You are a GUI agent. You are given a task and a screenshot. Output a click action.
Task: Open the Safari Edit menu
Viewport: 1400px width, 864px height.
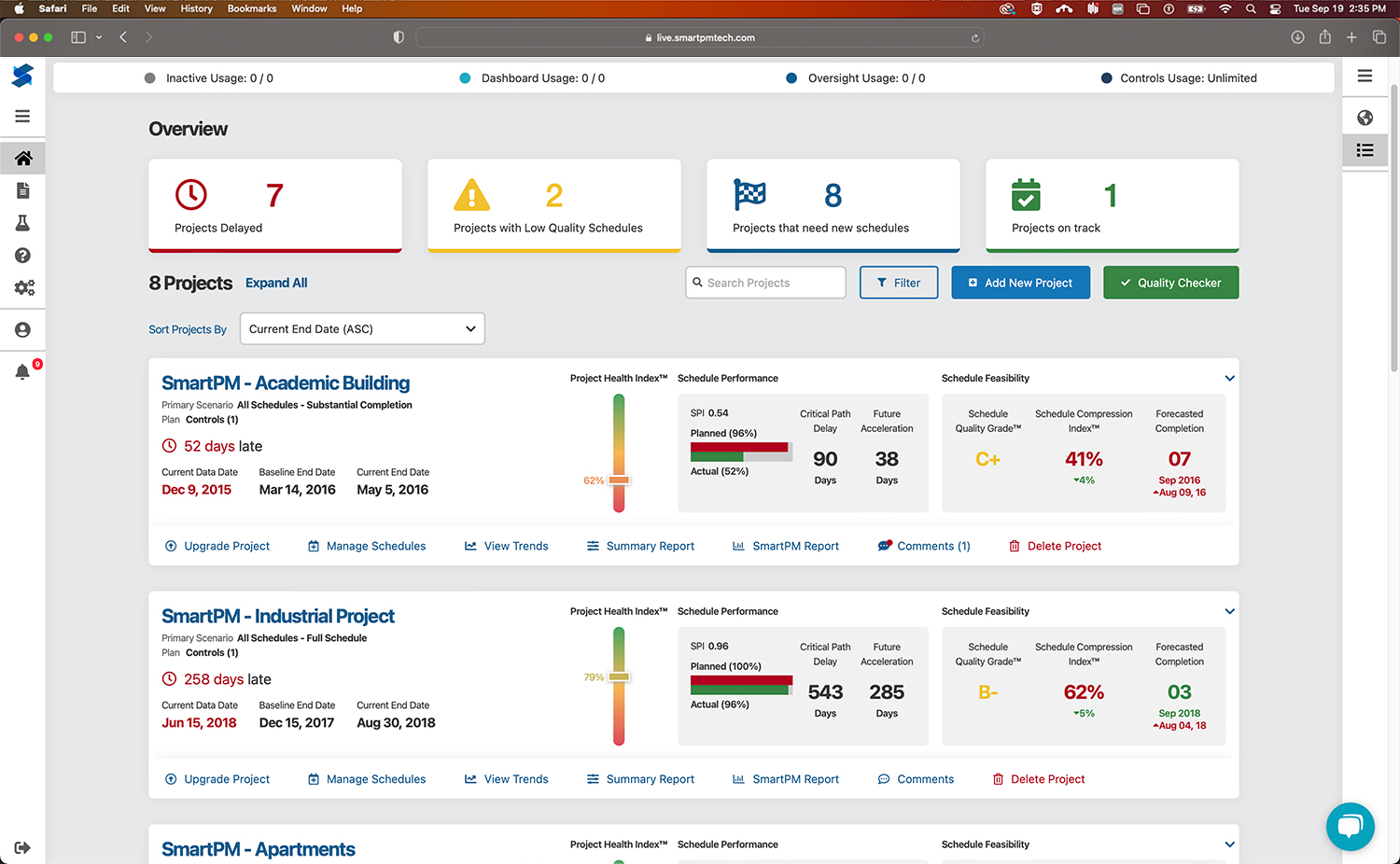(121, 8)
